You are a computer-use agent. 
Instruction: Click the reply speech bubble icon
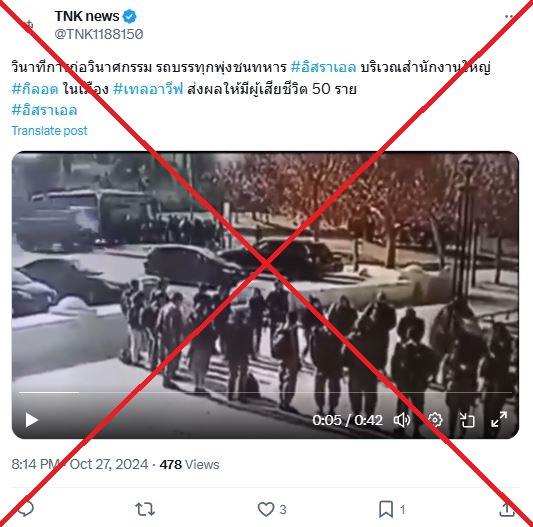(x=26, y=509)
